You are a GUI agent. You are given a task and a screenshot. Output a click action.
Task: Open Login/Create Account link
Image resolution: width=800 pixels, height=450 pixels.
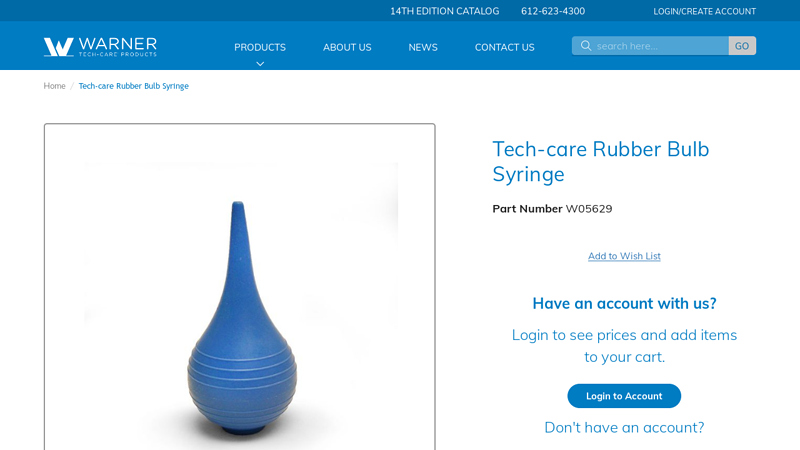point(705,11)
